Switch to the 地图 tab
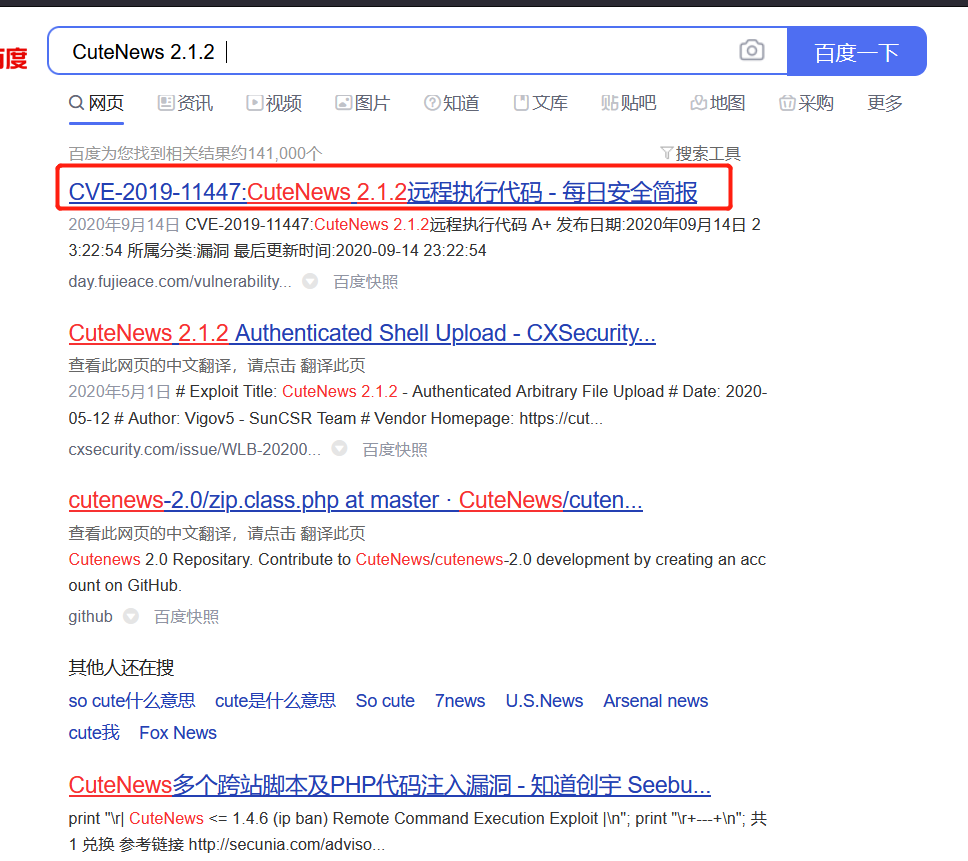 point(717,103)
